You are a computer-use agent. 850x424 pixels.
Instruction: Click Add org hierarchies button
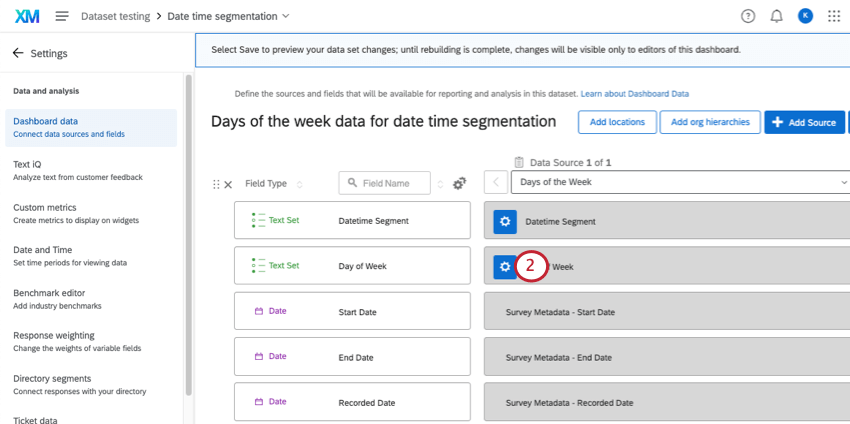pos(710,122)
